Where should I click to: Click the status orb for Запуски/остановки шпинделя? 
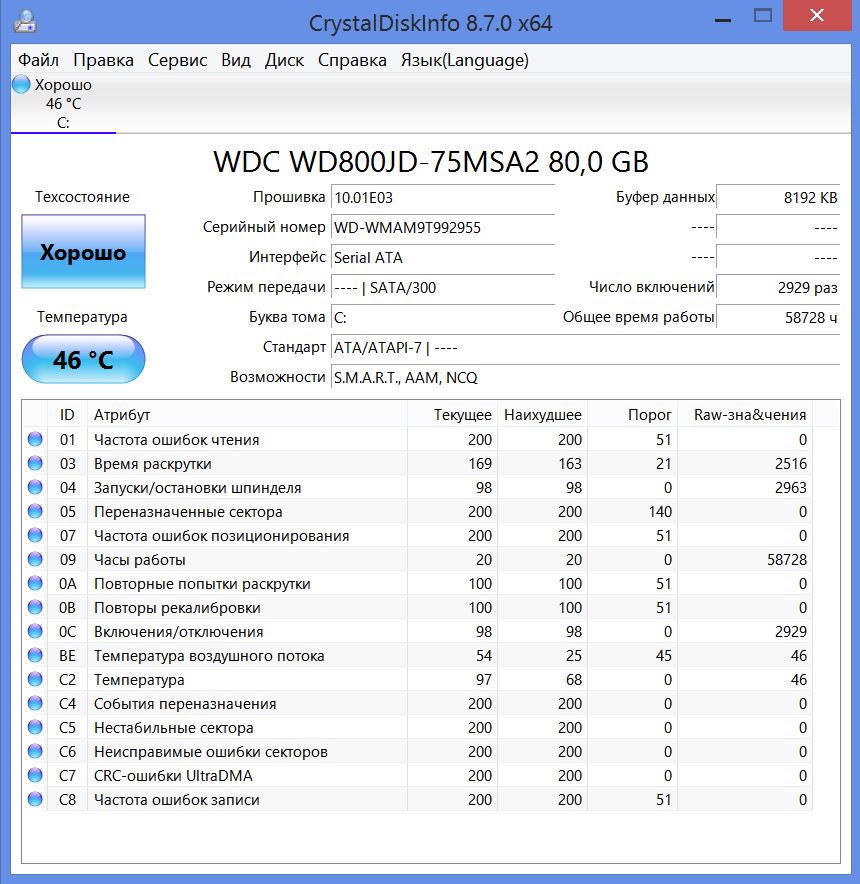pos(35,487)
